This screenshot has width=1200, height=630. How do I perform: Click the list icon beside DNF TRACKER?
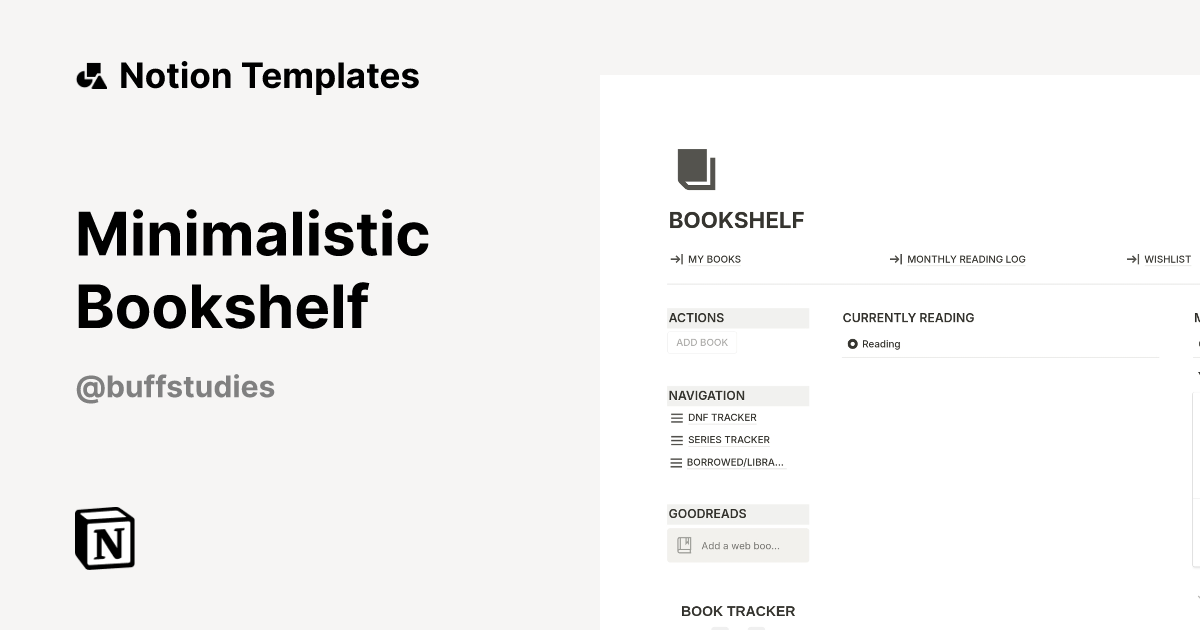click(x=676, y=418)
